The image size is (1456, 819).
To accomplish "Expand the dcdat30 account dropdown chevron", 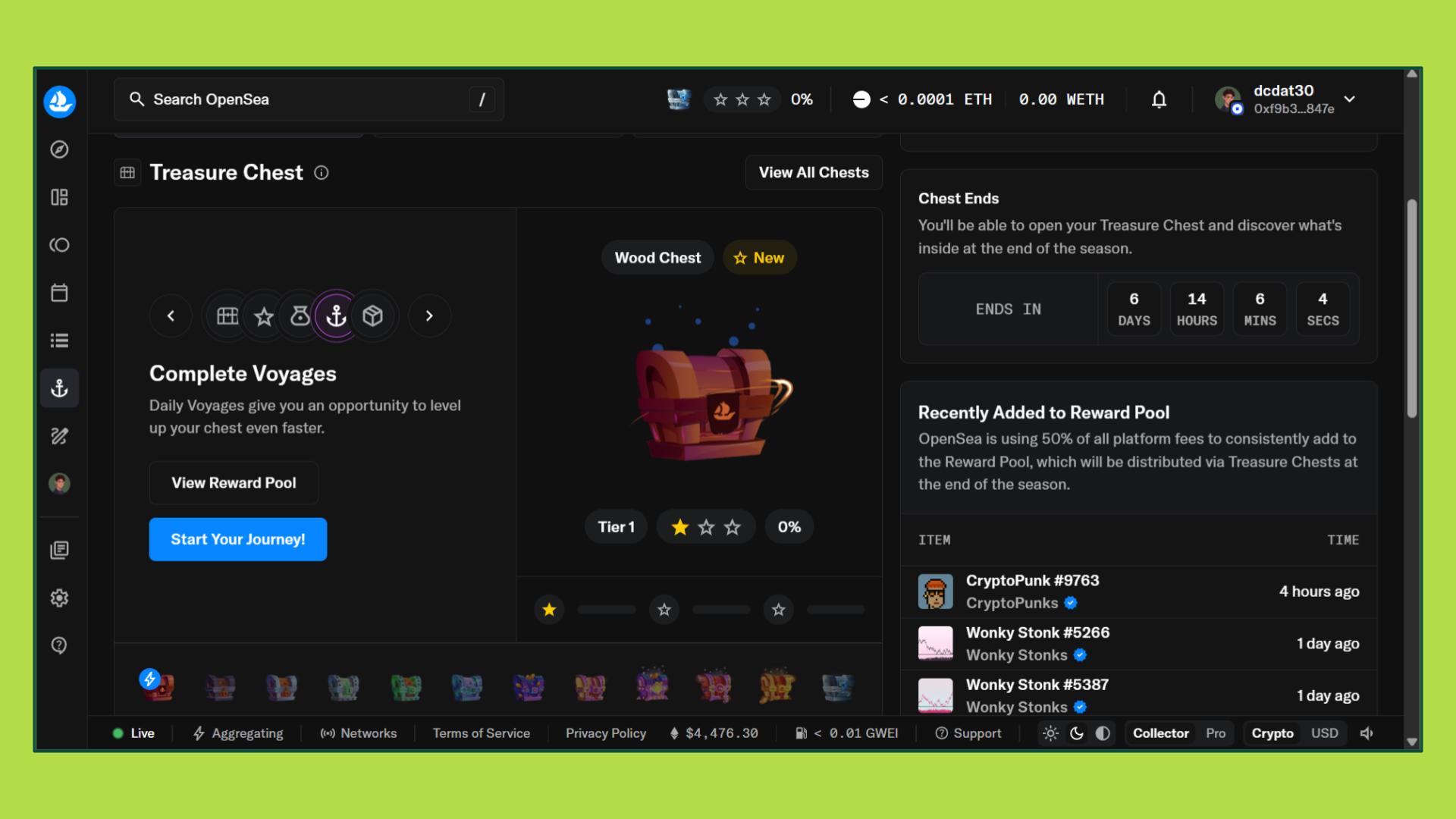I will [x=1350, y=99].
